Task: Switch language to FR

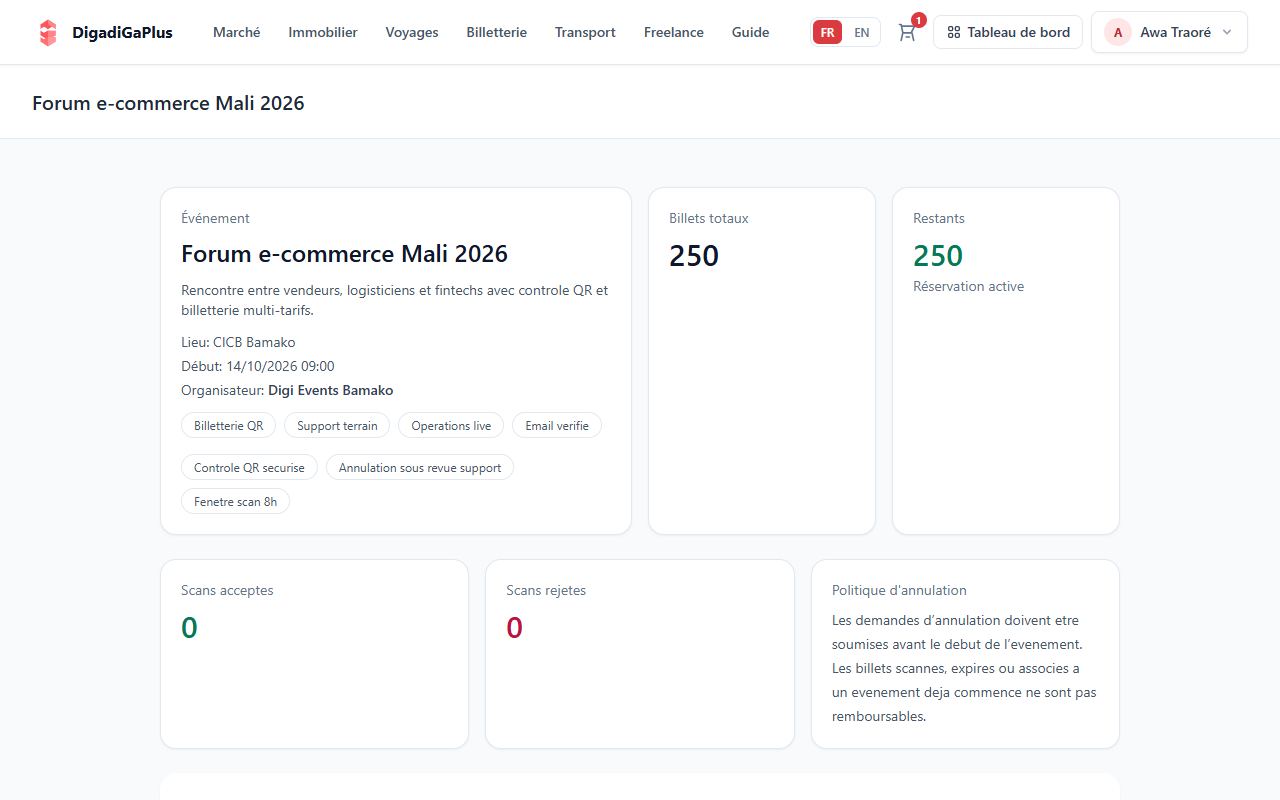Action: click(827, 32)
